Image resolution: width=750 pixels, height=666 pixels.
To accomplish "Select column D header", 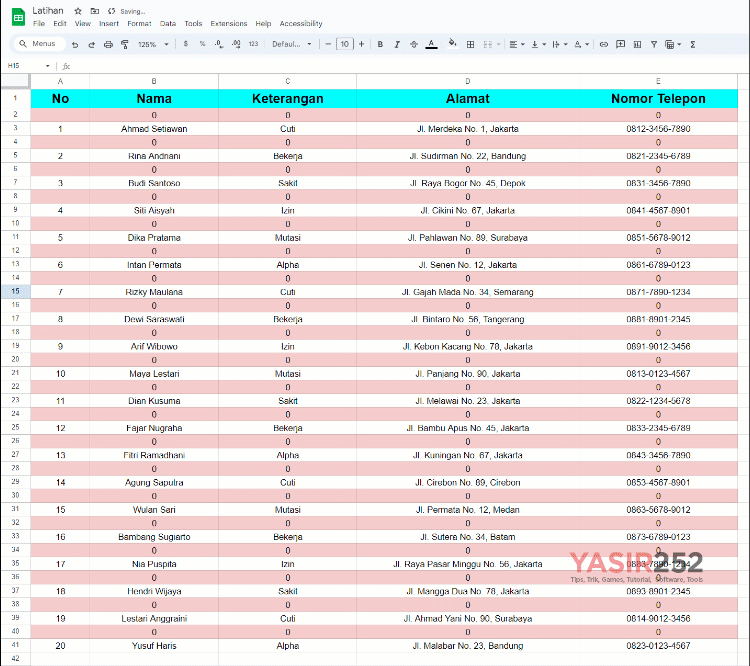I will 468,81.
